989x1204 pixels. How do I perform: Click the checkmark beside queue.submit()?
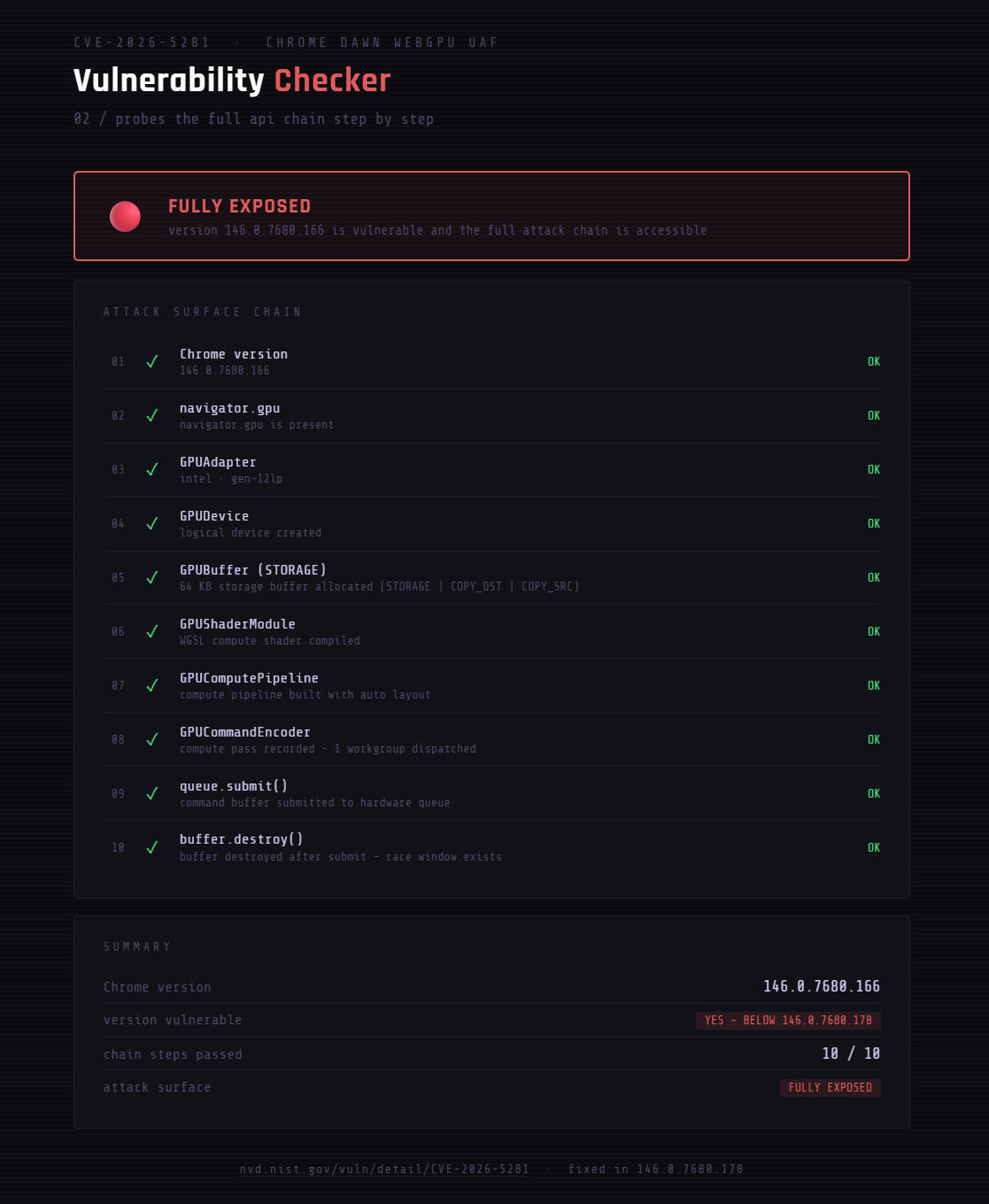coord(152,793)
